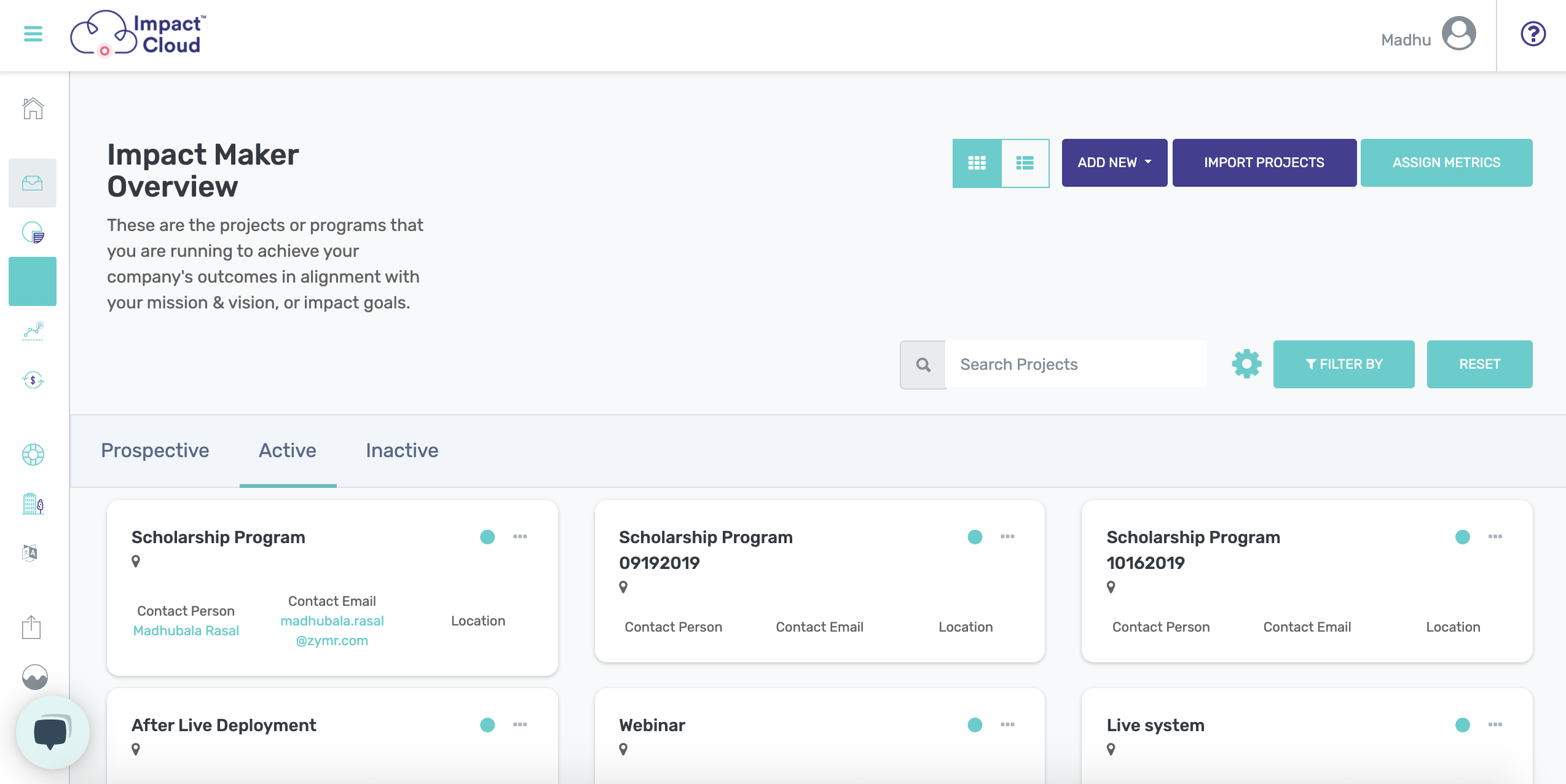Image resolution: width=1566 pixels, height=784 pixels.
Task: Open more options on Scholarship Program 09192019
Action: 1007,536
